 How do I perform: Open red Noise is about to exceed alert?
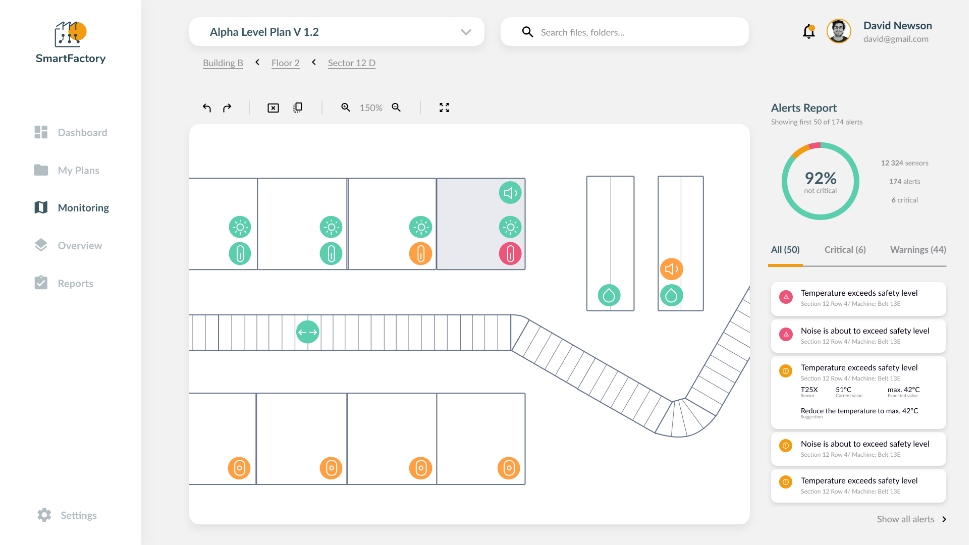point(858,336)
